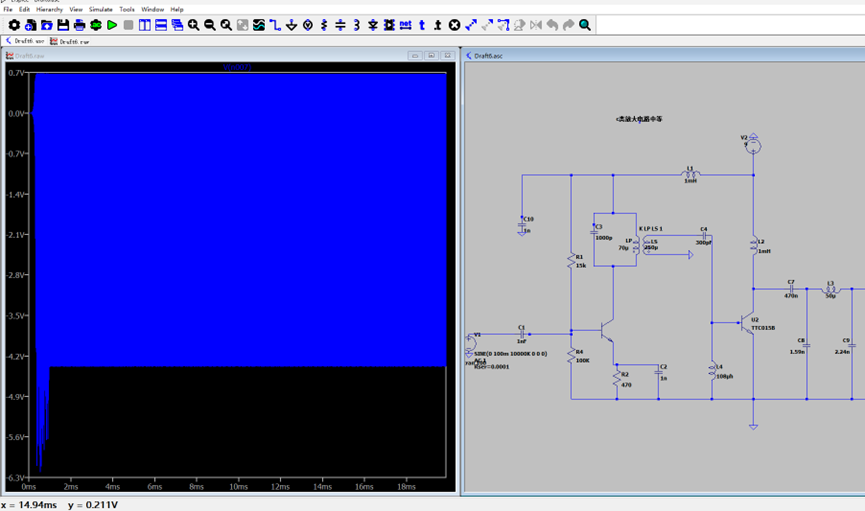Open the search magnifier at toolbar end
865x511 pixels.
tap(585, 25)
